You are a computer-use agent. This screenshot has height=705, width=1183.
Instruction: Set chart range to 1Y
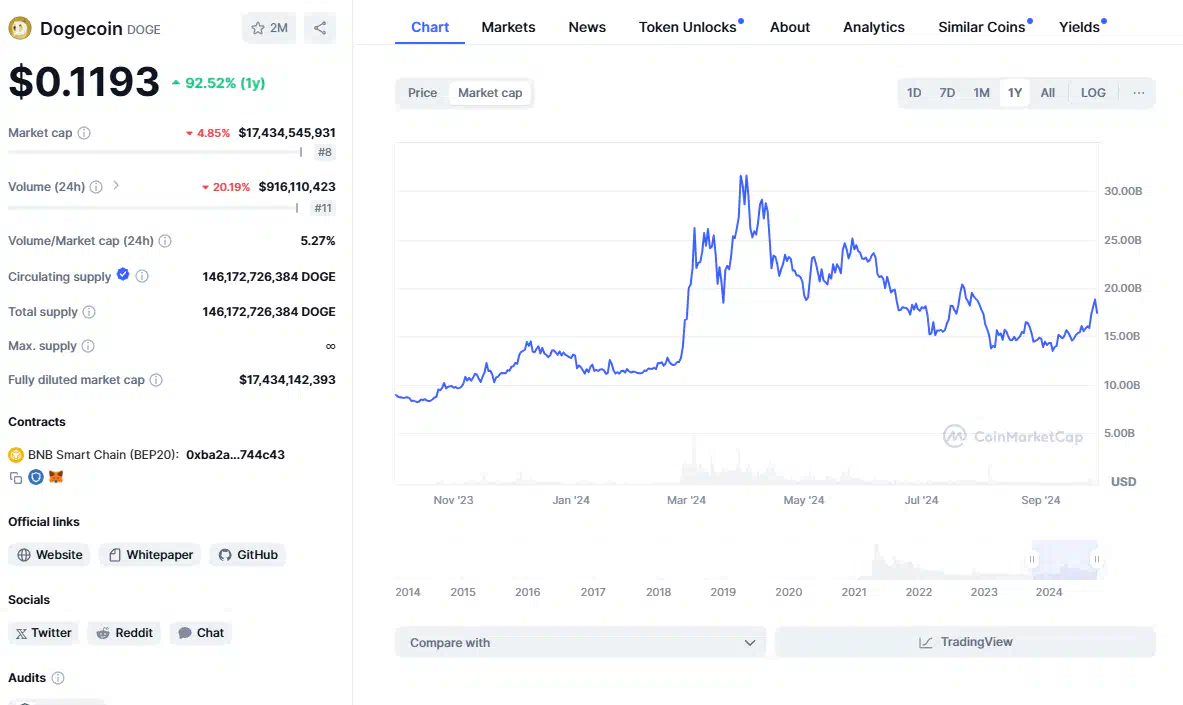[x=1015, y=93]
